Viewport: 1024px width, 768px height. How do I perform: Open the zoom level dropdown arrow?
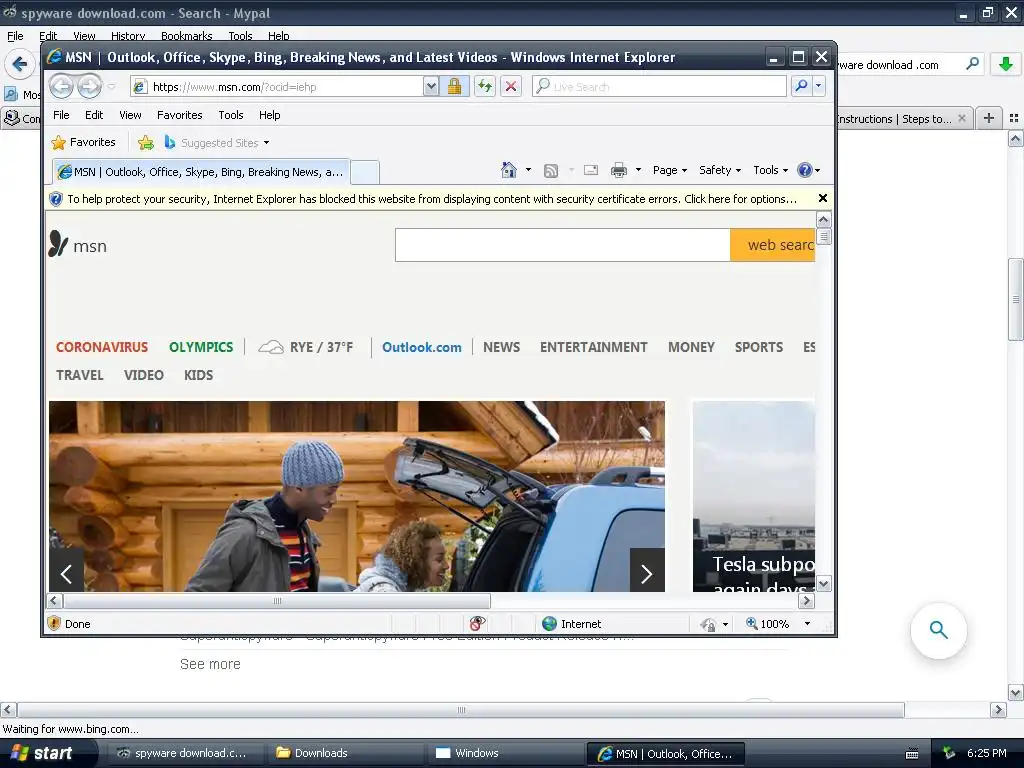pyautogui.click(x=807, y=624)
